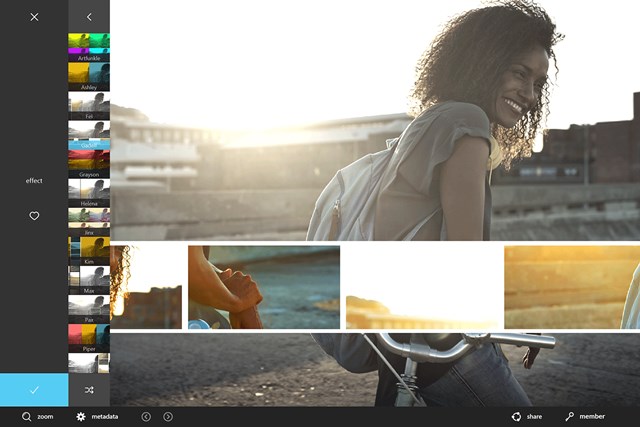Click the zoom magnifier icon
The height and width of the screenshot is (427, 640).
click(27, 416)
